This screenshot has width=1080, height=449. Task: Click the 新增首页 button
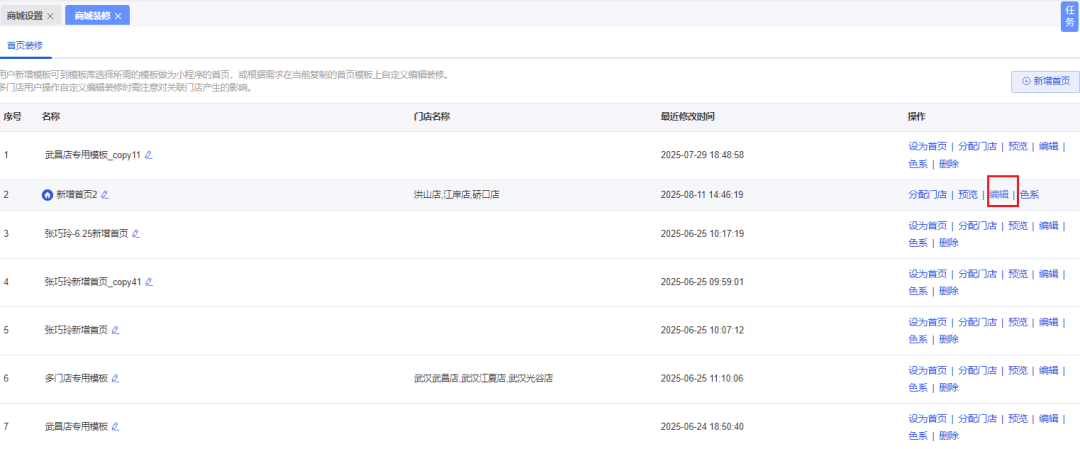1045,81
